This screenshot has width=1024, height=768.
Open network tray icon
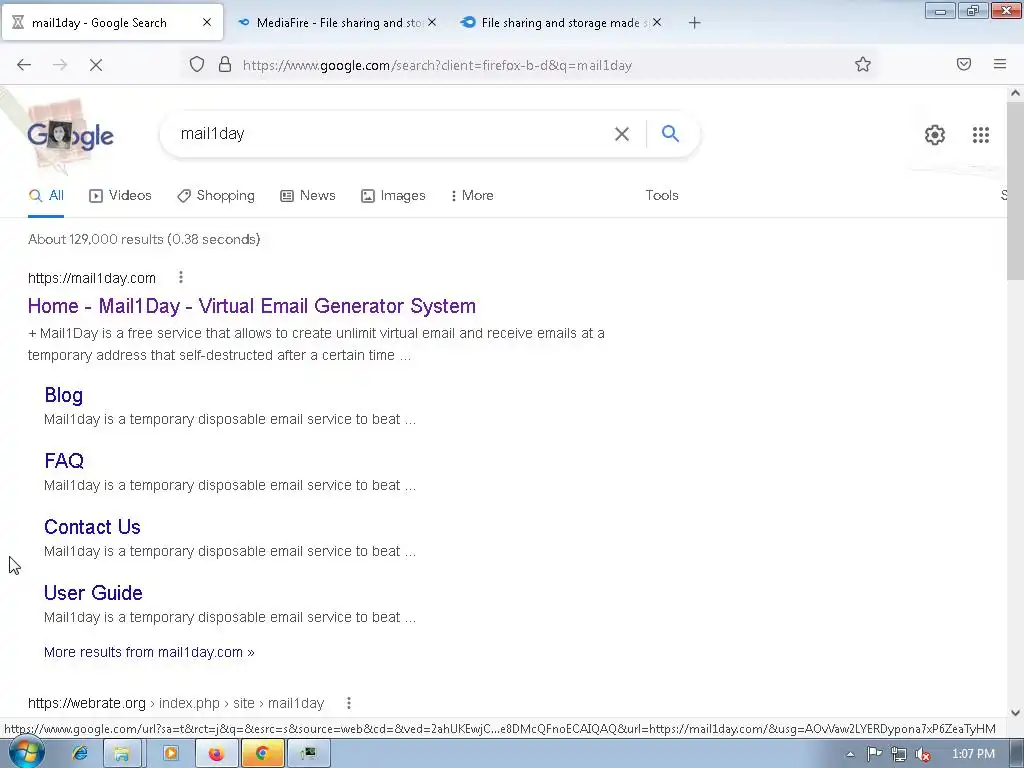point(899,754)
